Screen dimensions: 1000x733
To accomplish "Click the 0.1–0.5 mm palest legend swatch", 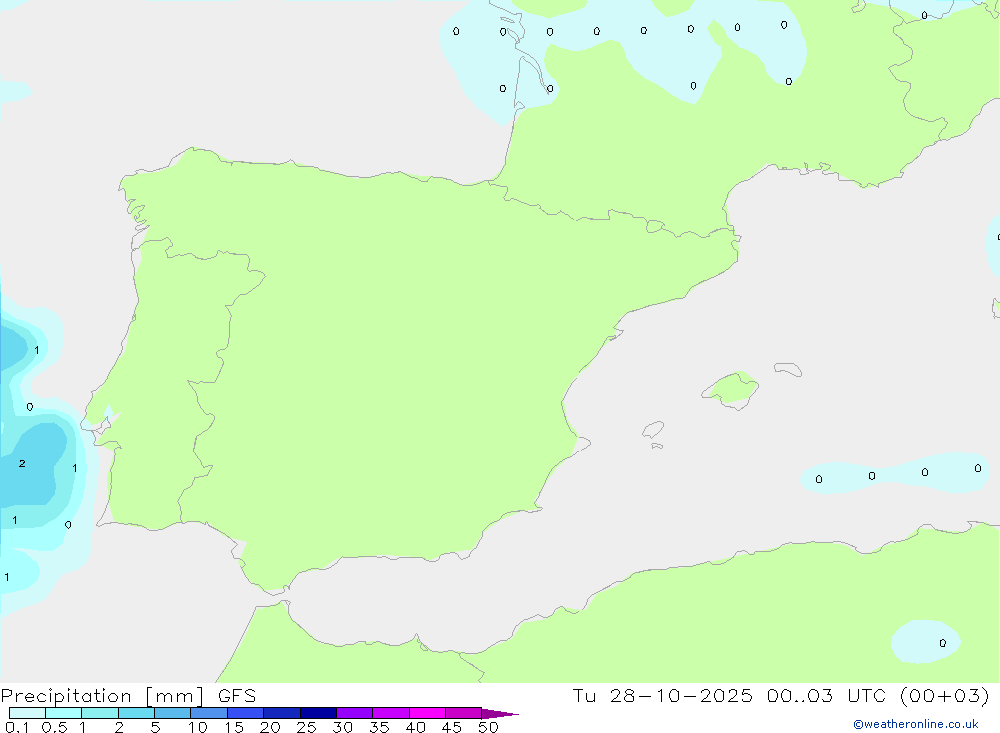I will click(x=27, y=713).
